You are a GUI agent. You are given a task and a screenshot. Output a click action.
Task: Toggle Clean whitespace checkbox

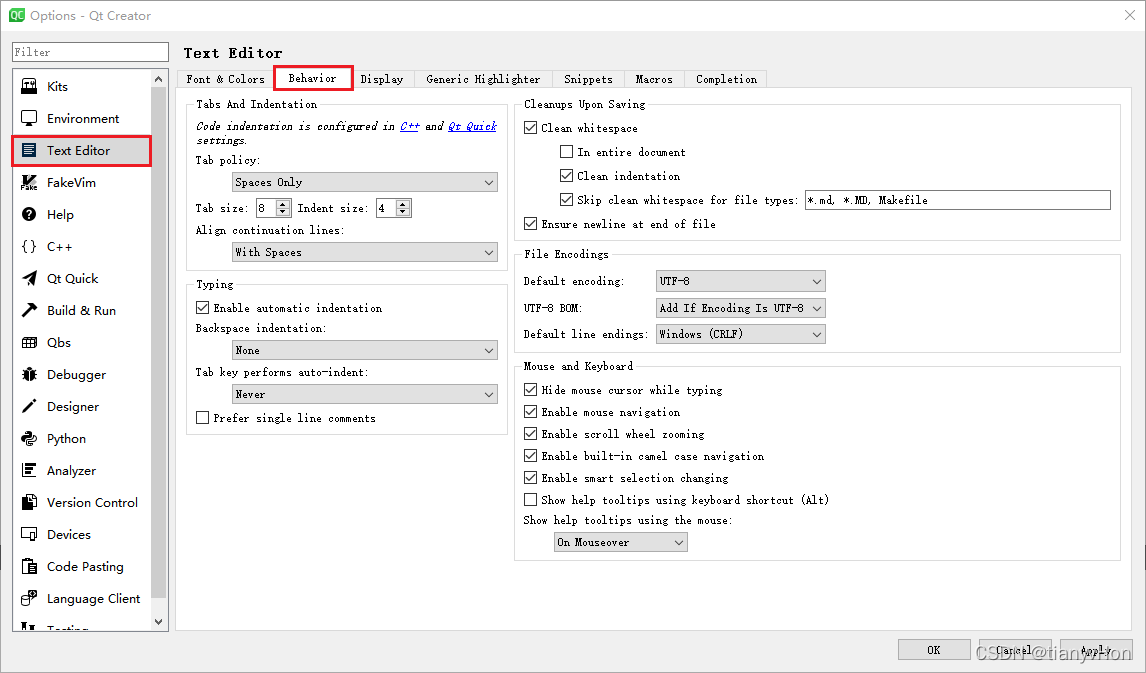[531, 128]
